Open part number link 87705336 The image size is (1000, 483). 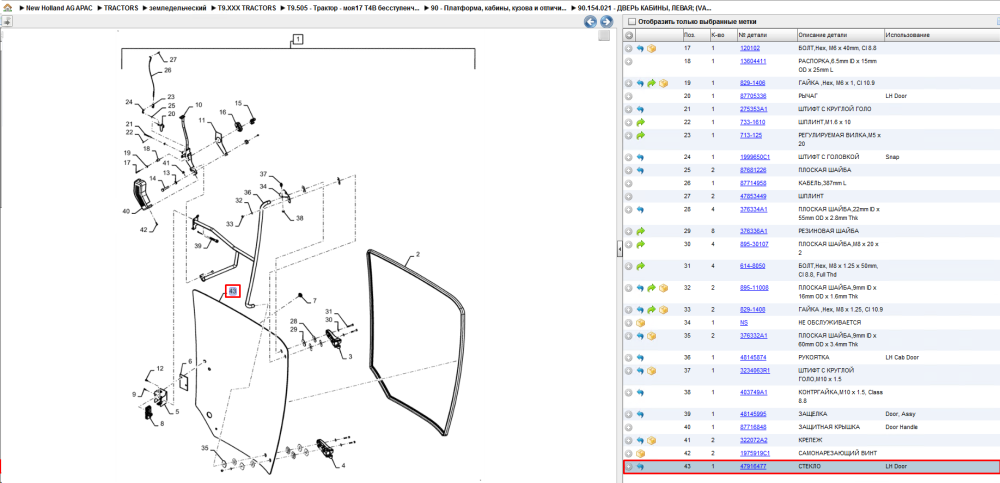point(753,96)
